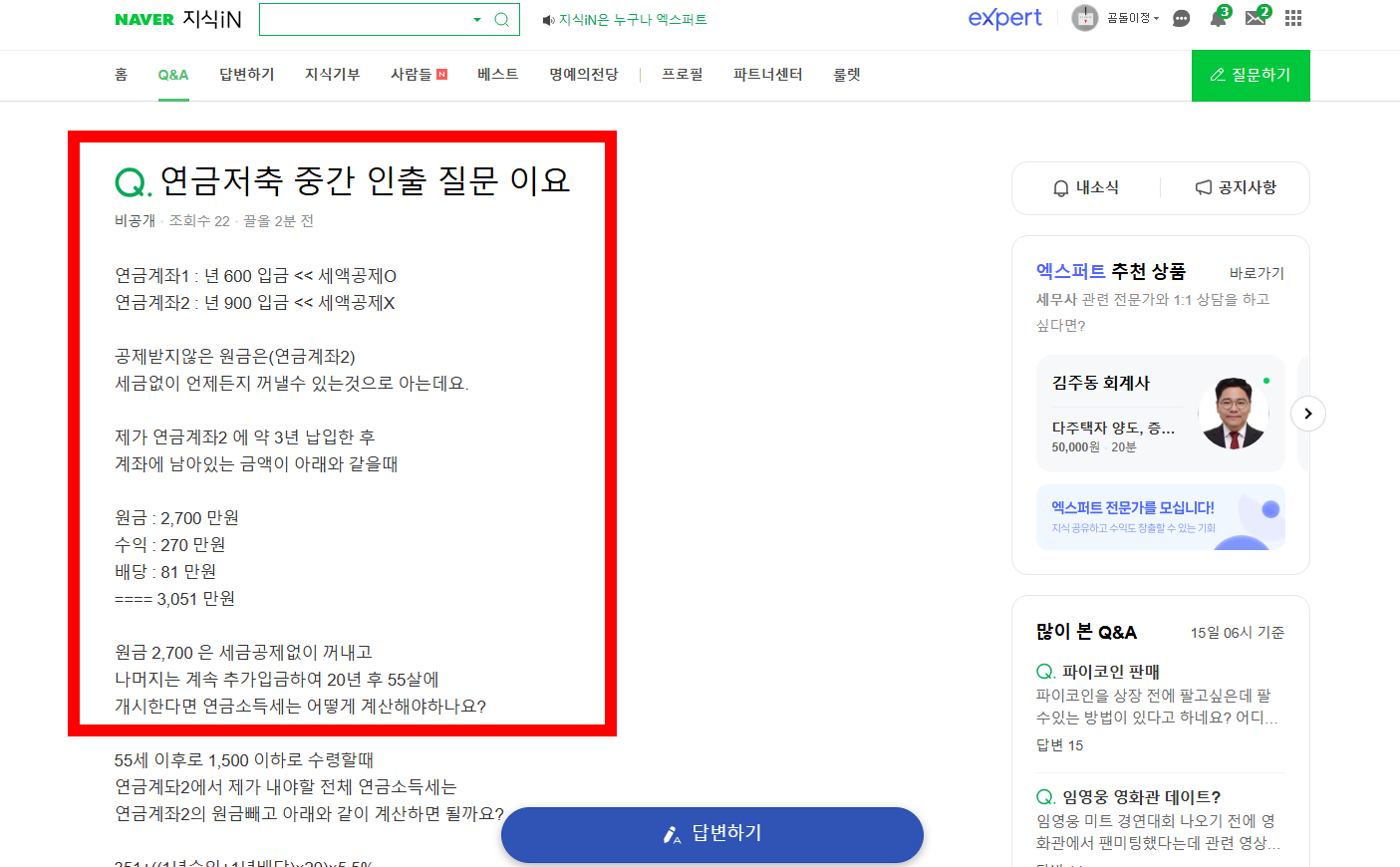Open the Naver apps grid icon
Viewport: 1400px width, 867px height.
tap(1293, 18)
